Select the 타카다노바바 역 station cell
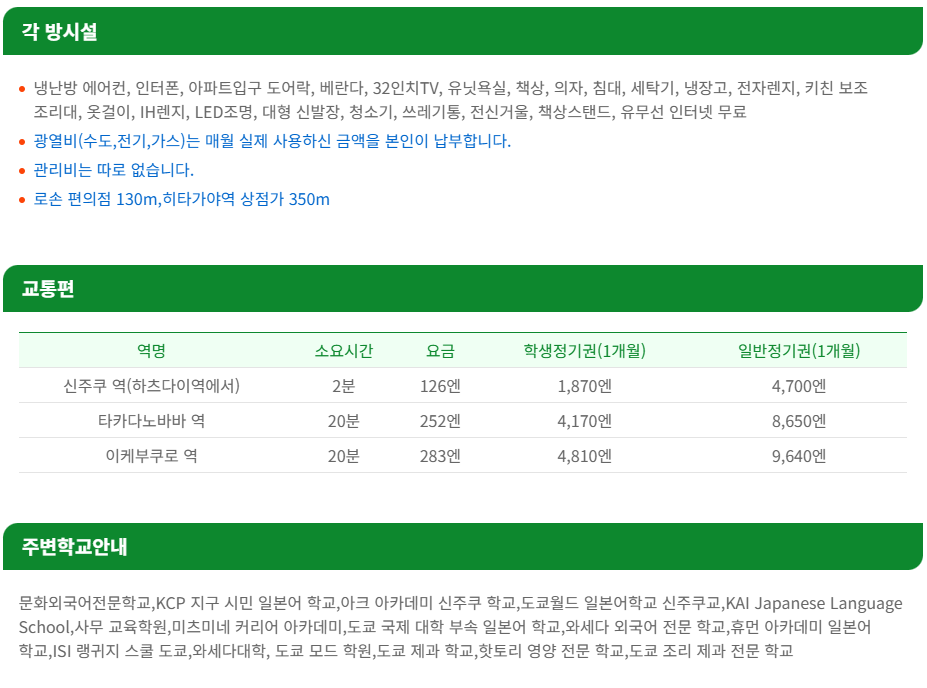Screen dimensions: 927x688 [151, 421]
